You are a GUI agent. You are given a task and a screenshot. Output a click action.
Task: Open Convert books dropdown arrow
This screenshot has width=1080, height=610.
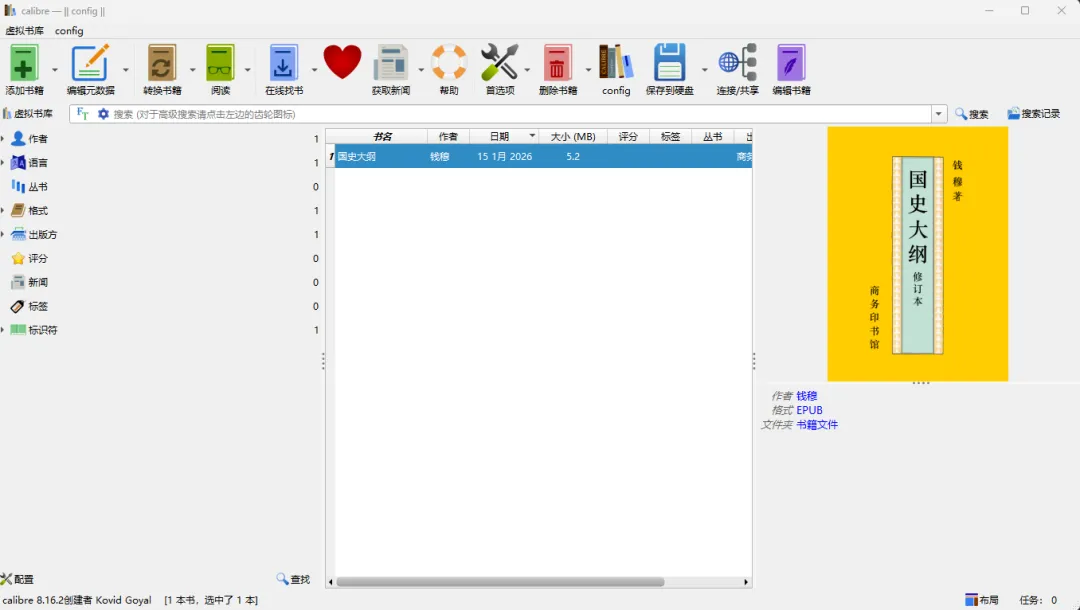(192, 70)
